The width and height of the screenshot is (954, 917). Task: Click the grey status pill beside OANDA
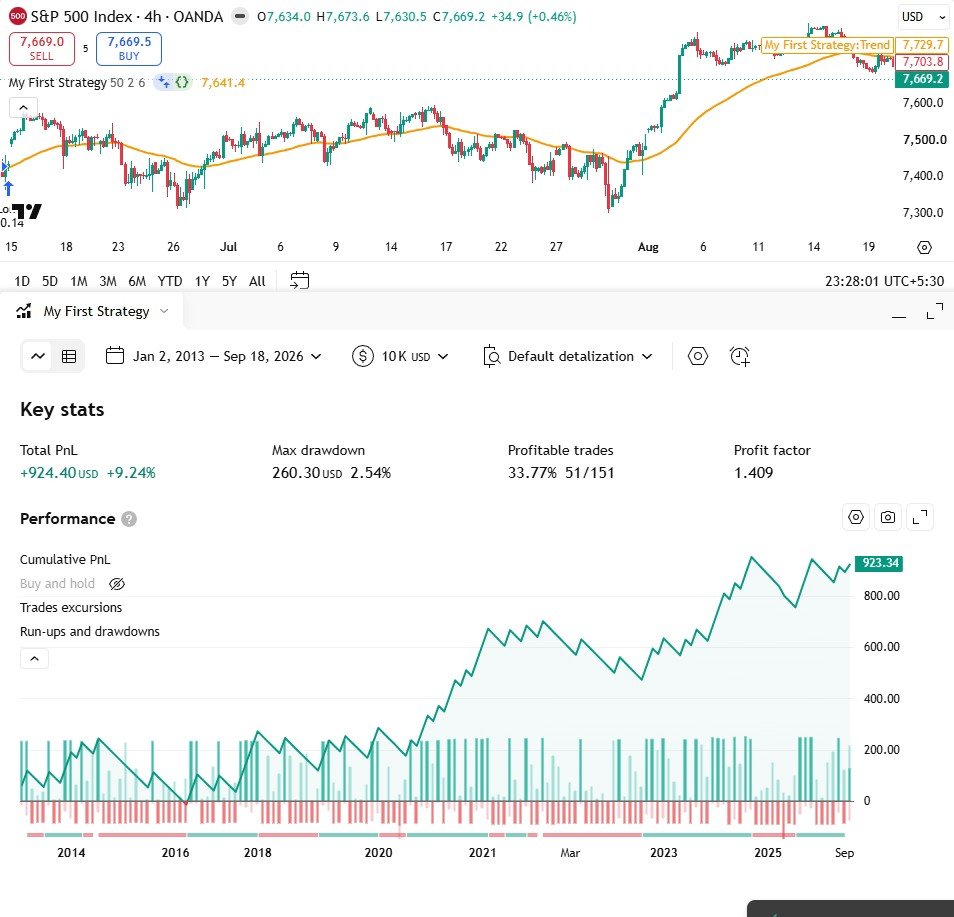click(x=240, y=16)
